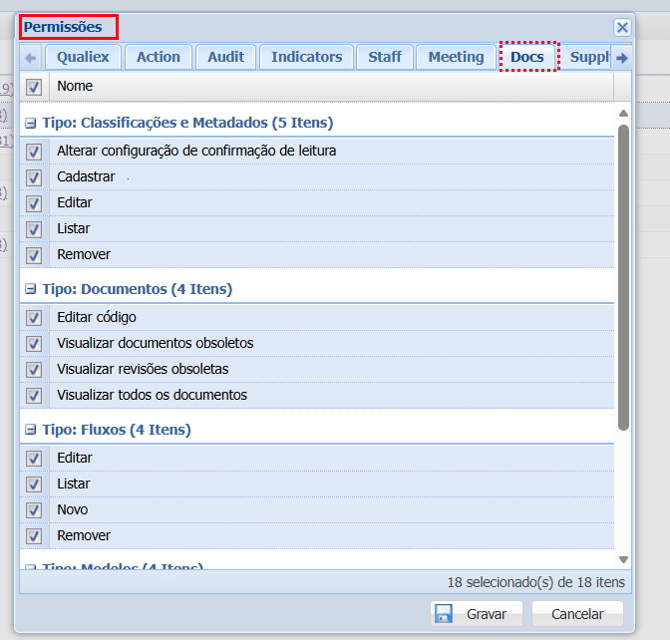
Task: Toggle the Remover checkbox under Fluxos
Action: coord(34,536)
